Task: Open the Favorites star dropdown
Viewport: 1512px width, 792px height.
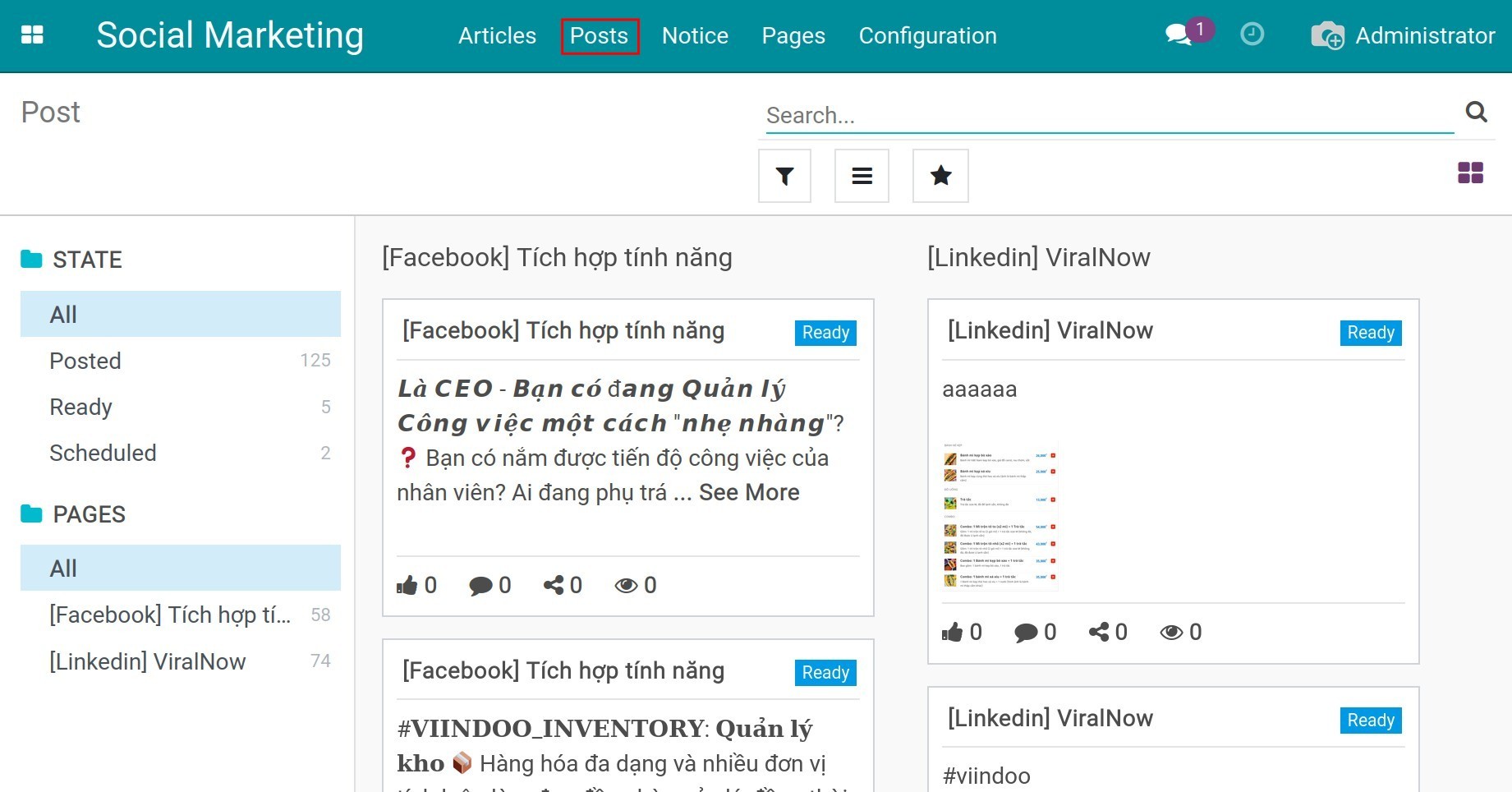Action: click(940, 176)
